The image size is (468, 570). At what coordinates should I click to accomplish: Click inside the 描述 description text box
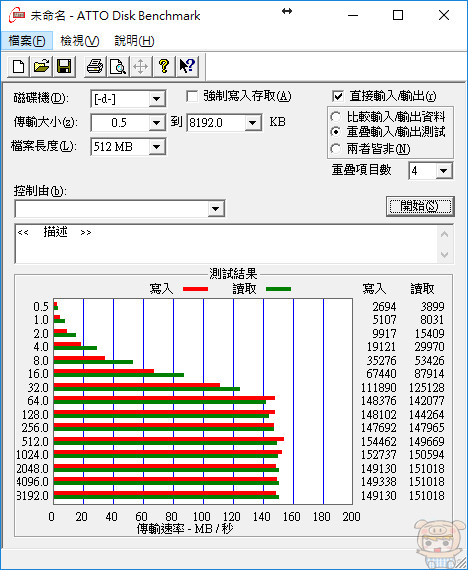225,244
